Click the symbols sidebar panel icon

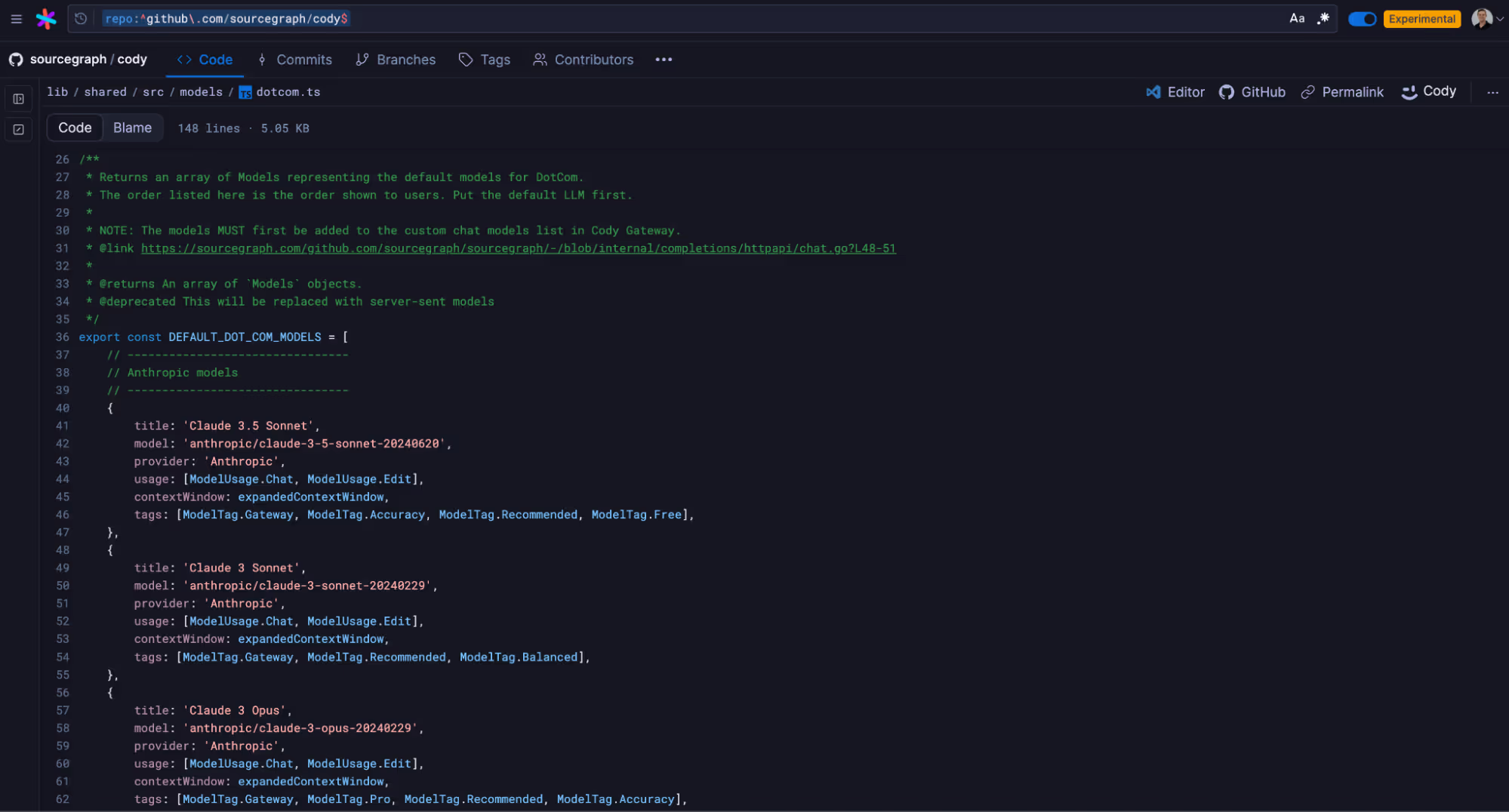(19, 130)
